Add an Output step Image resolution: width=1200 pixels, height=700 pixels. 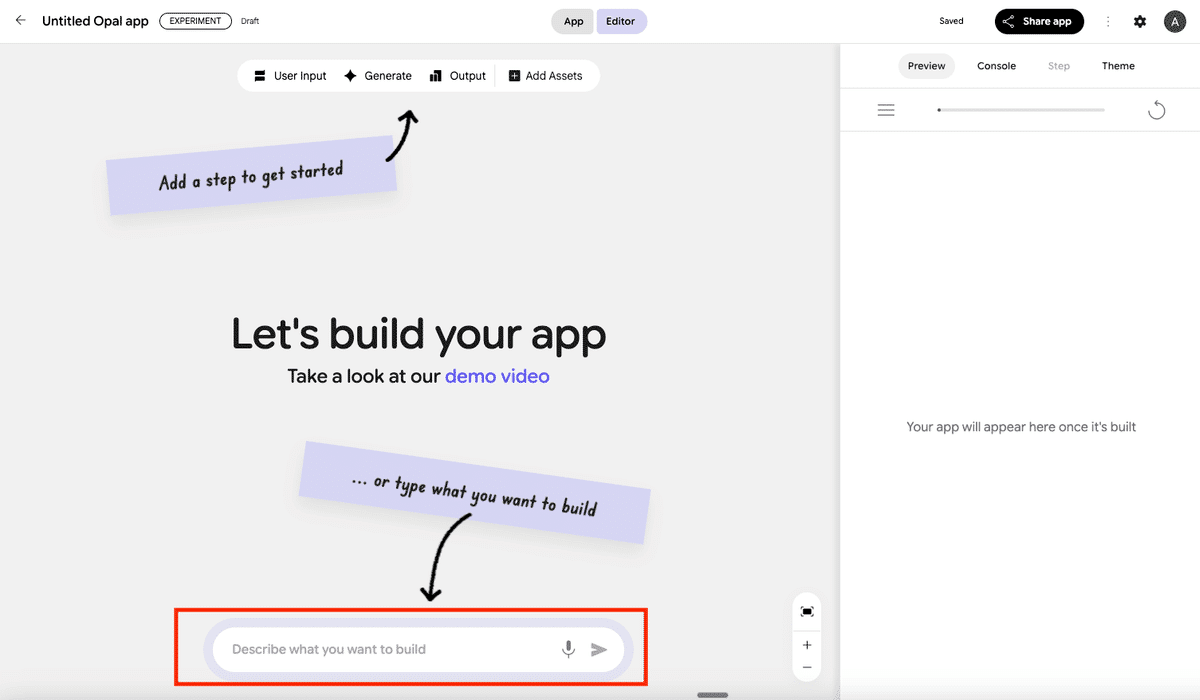[457, 76]
